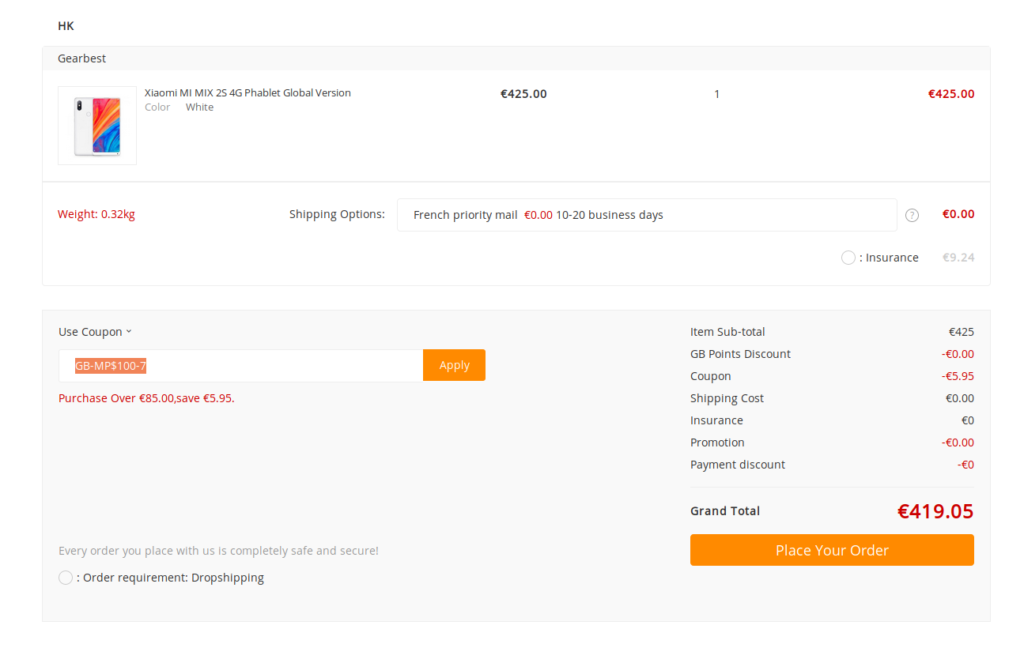Click the quantity value 1
Screen dimensions: 1024x659
point(716,94)
